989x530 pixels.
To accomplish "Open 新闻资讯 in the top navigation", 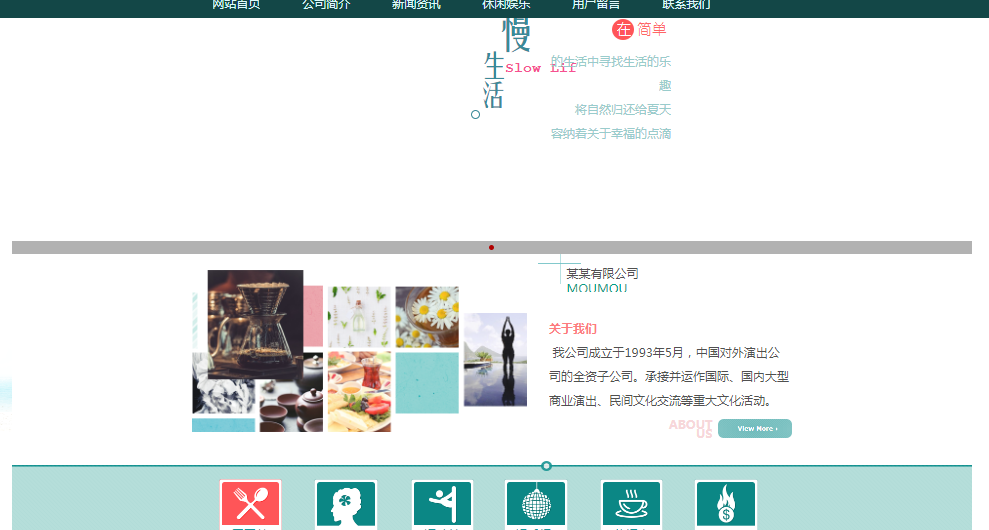I will 416,5.
